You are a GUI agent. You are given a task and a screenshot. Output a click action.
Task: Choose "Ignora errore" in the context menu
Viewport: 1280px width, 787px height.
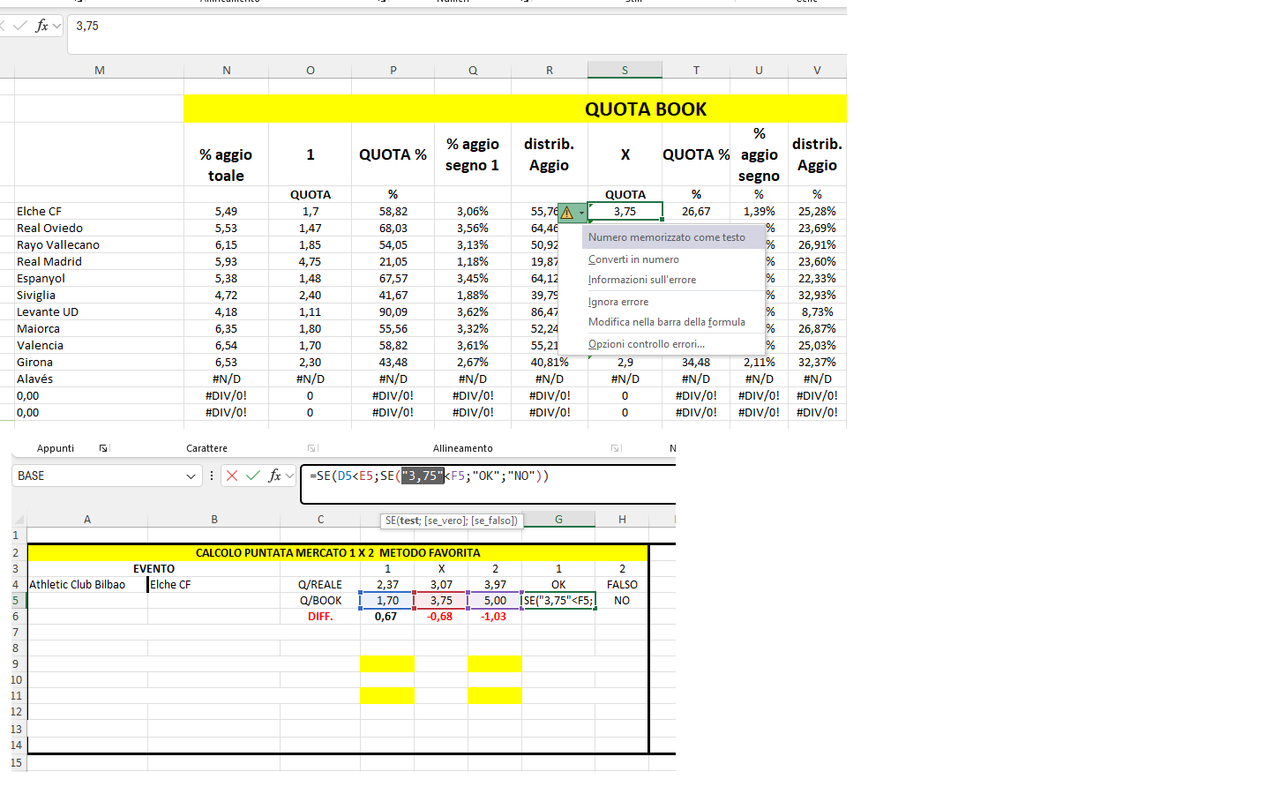(618, 302)
